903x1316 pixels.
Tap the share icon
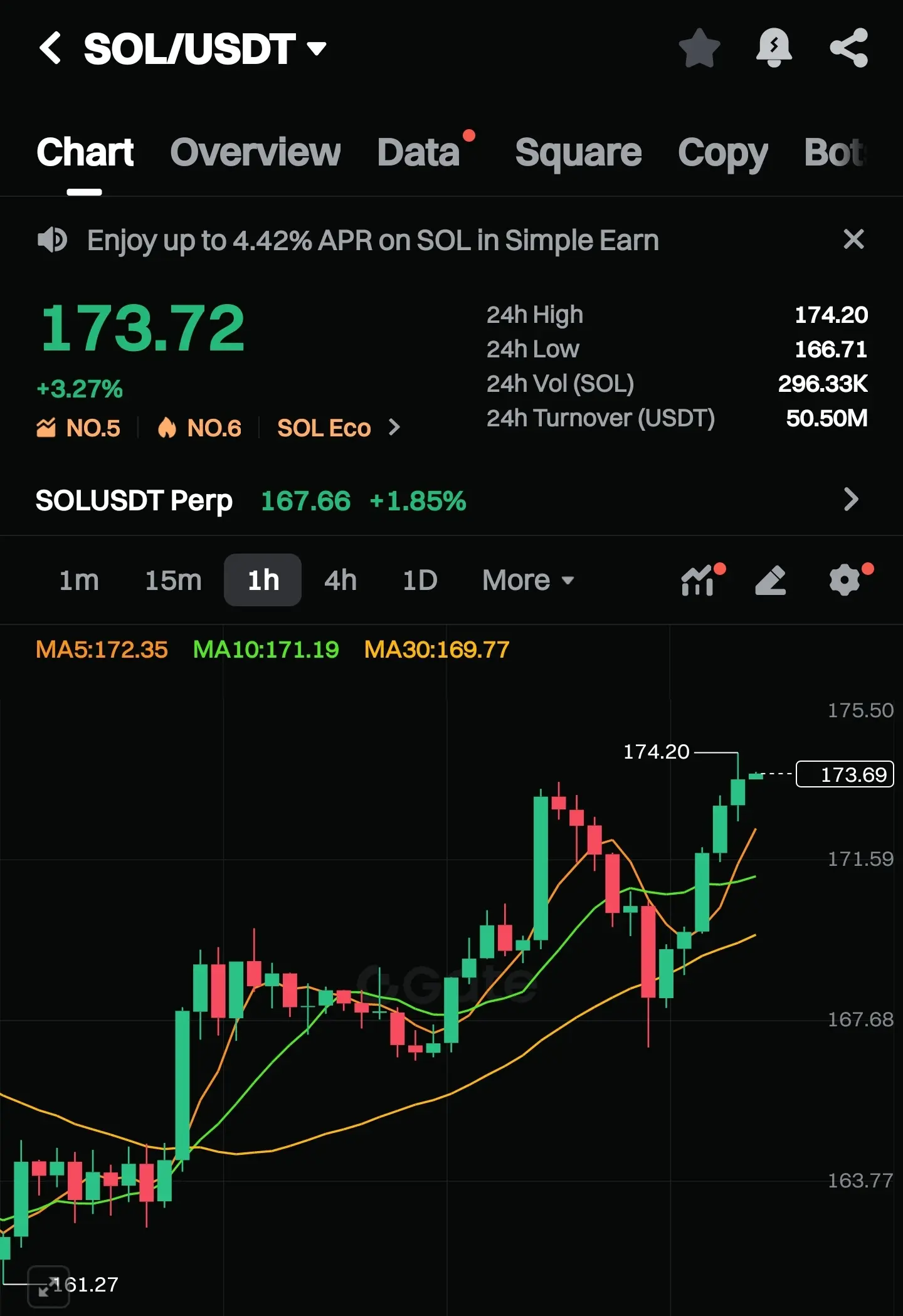(x=849, y=48)
